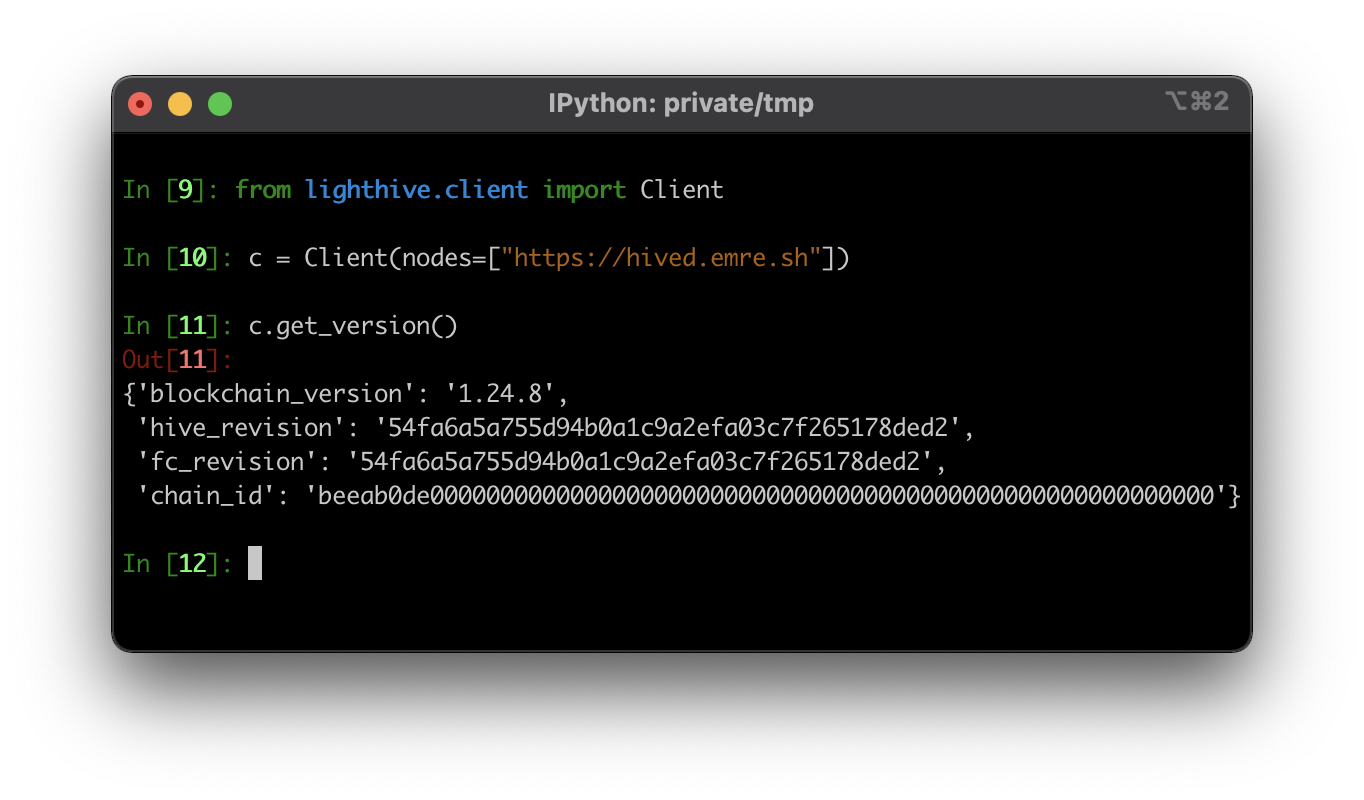
Task: Click the 'Out[11]:' output label
Action: click(178, 359)
